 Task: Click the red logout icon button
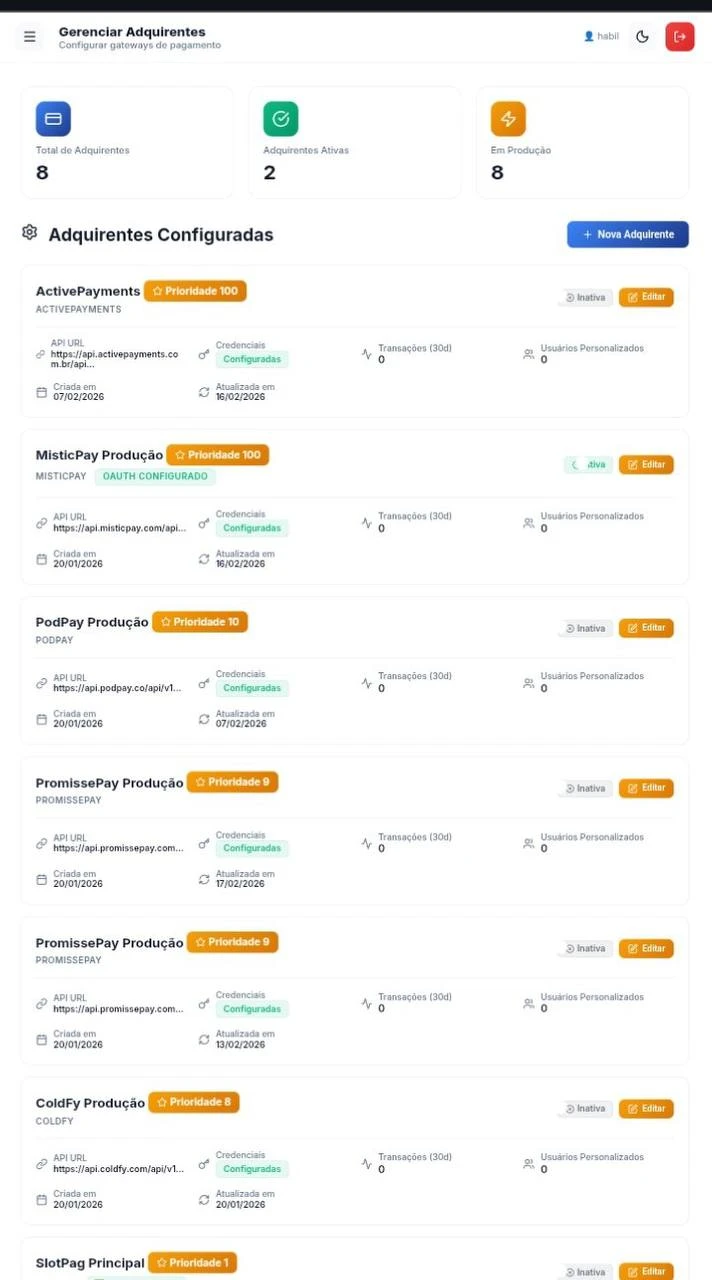coord(680,37)
